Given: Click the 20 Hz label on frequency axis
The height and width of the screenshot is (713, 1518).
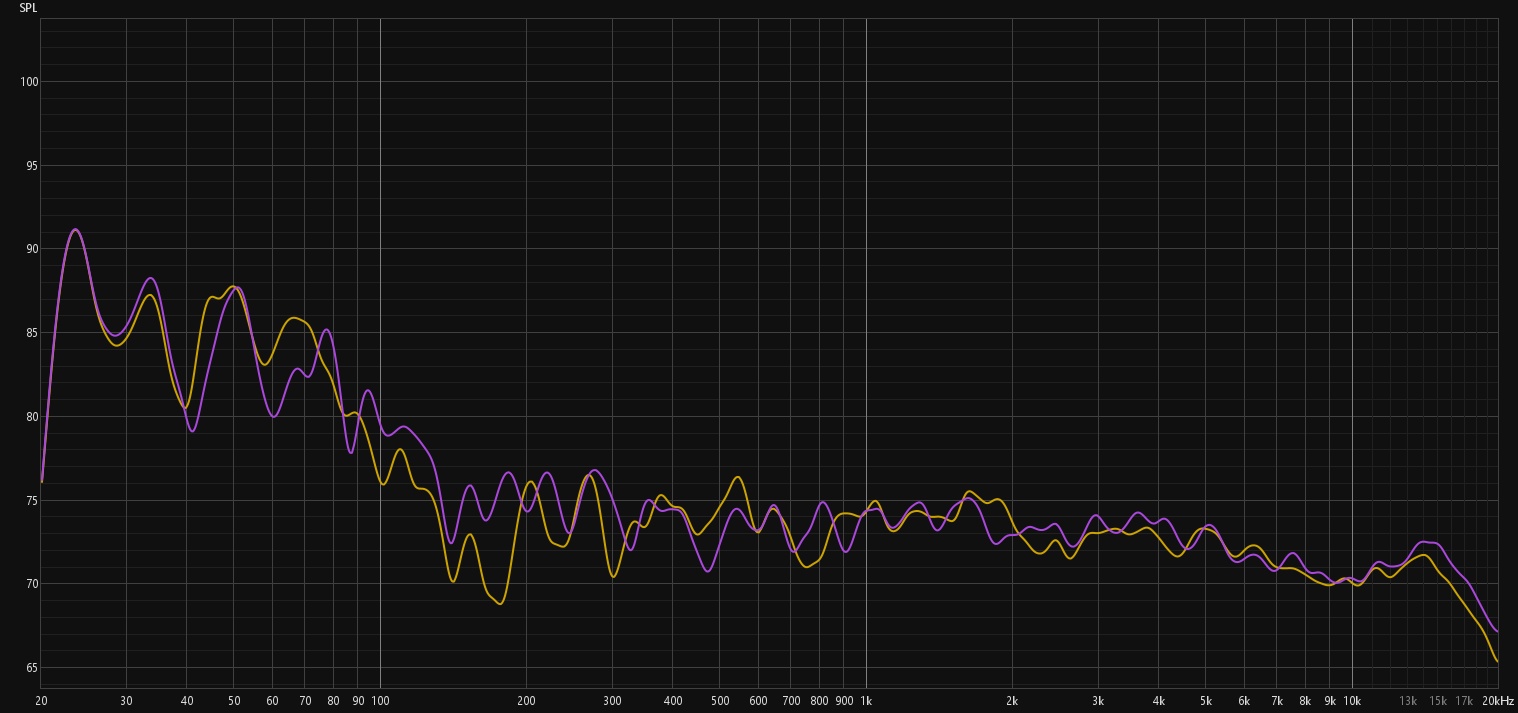Looking at the screenshot, I should pos(41,701).
